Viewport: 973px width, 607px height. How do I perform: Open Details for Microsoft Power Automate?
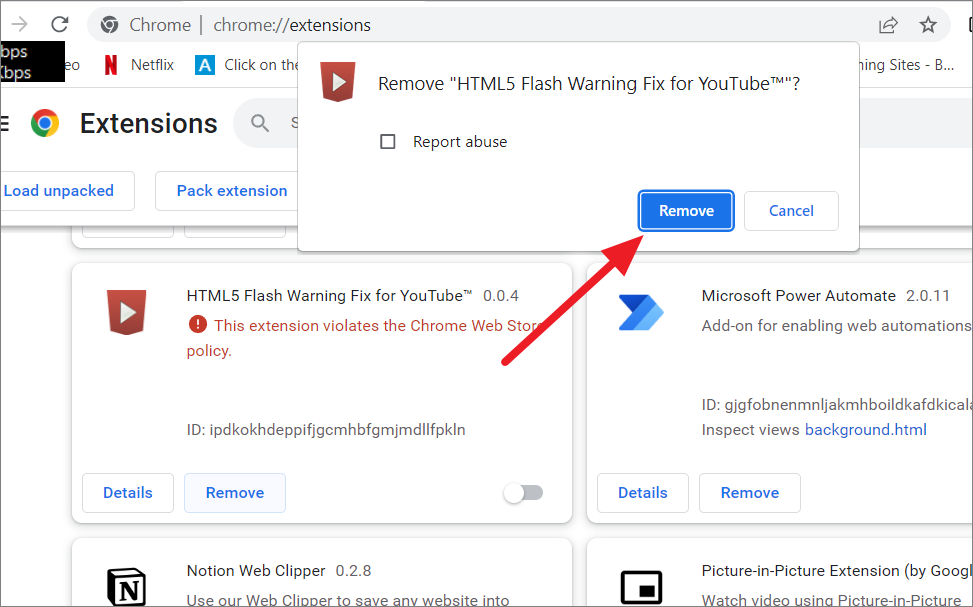click(x=643, y=493)
